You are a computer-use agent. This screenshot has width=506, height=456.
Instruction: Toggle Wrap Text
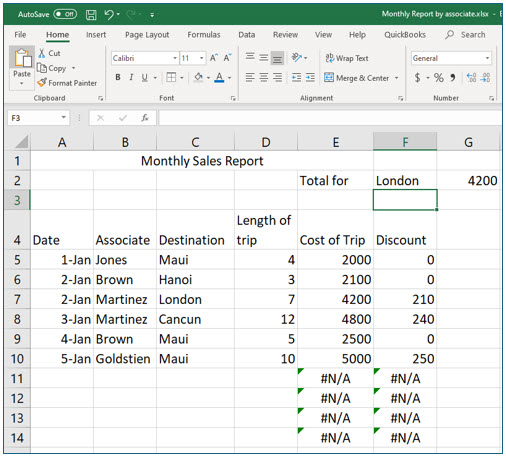click(347, 58)
